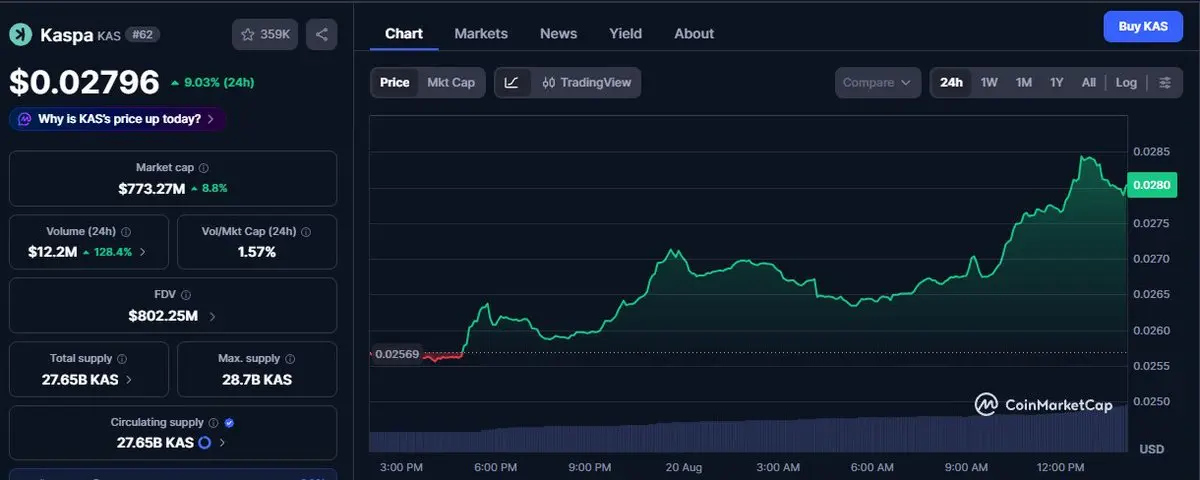Select the 1W time range
Image resolution: width=1200 pixels, height=480 pixels.
pos(989,82)
